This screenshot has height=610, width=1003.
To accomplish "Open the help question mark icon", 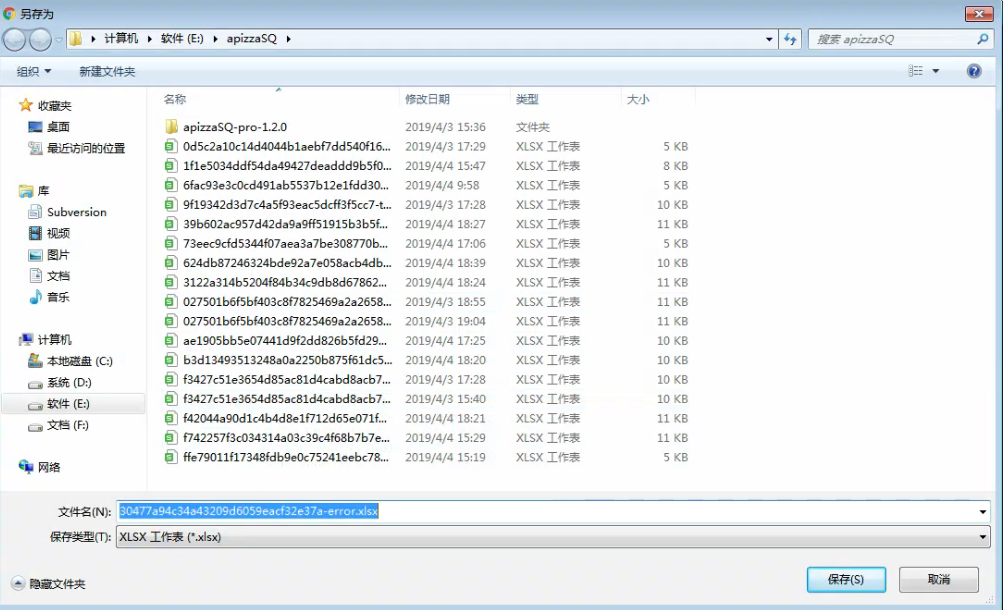I will pos(974,71).
